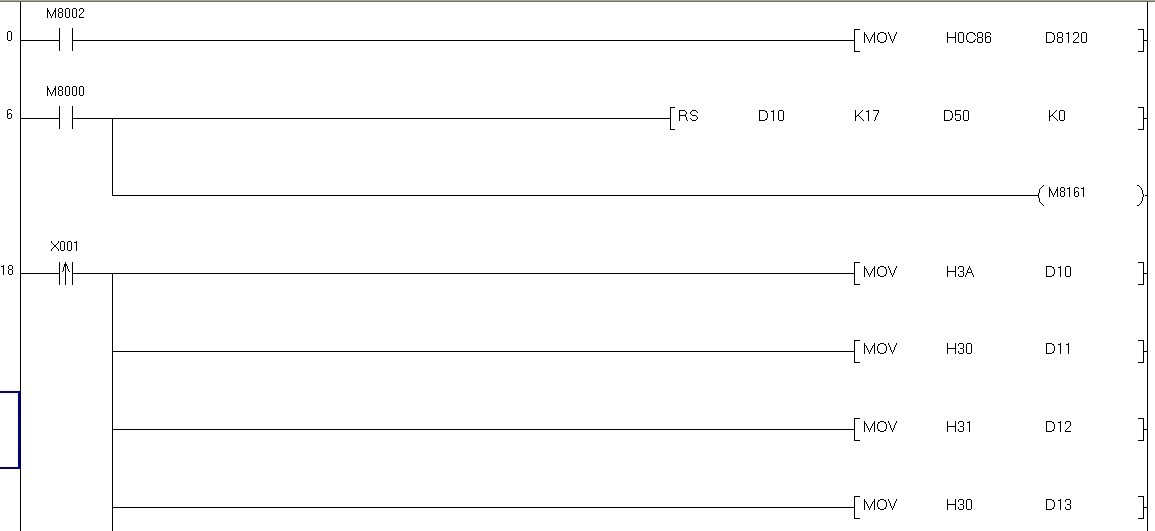Select the H0C86 source operand
The height and width of the screenshot is (531, 1155).
click(x=968, y=39)
